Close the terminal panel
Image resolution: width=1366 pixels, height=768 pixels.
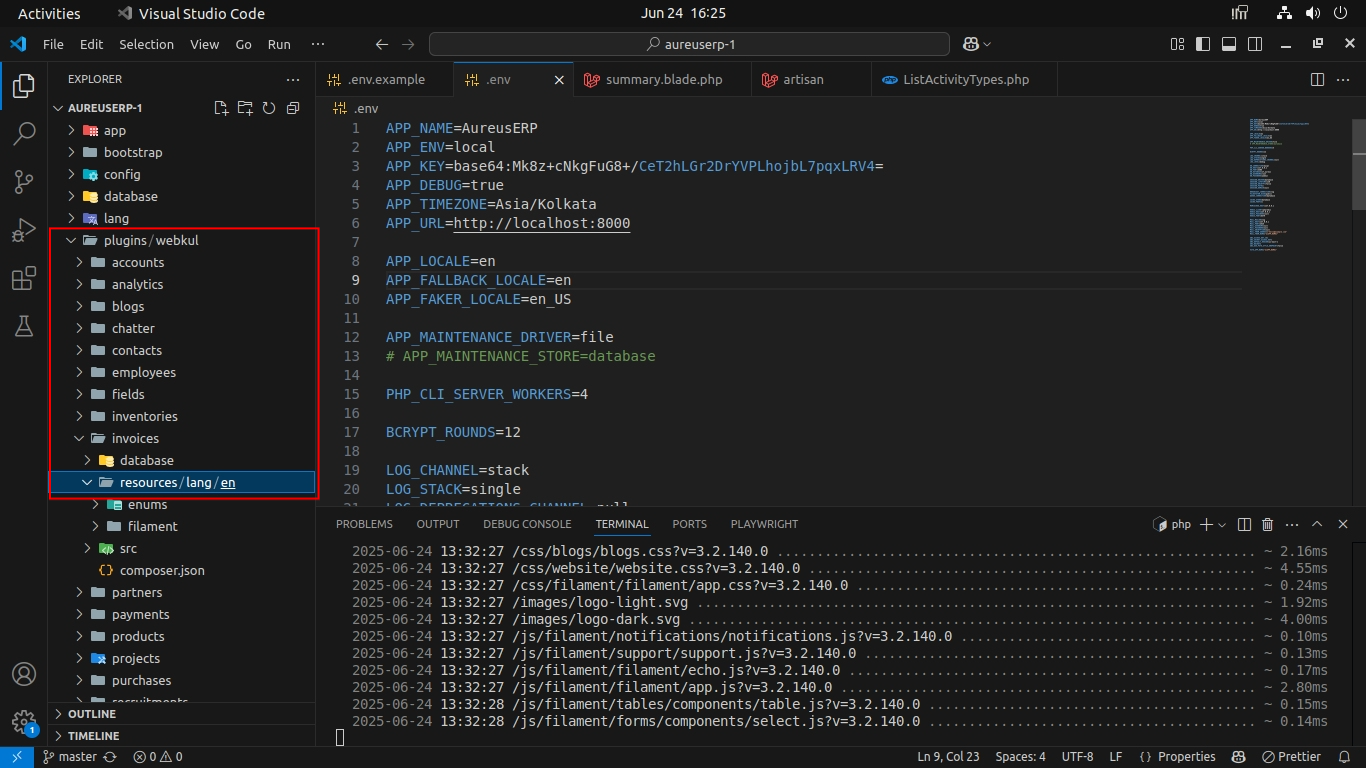pos(1344,524)
